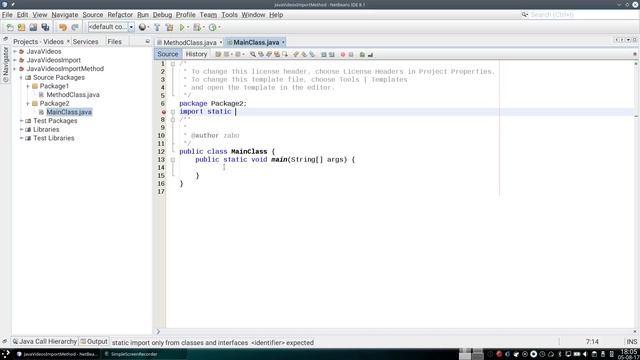Image resolution: width=640 pixels, height=360 pixels.
Task: Switch to the Services tab
Action: (x=85, y=42)
